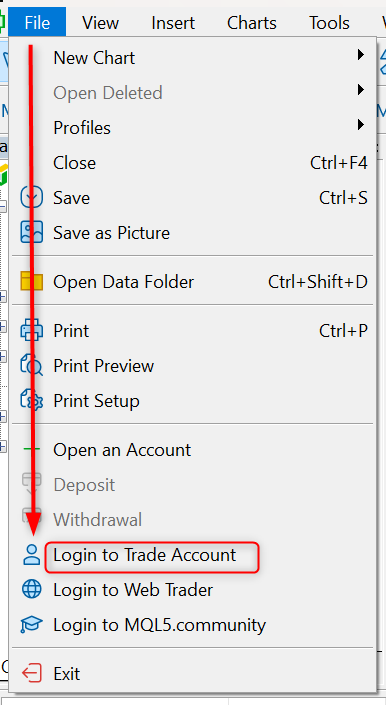Expand the Profiles submenu arrow
Viewport: 386px width, 705px height.
tap(360, 125)
